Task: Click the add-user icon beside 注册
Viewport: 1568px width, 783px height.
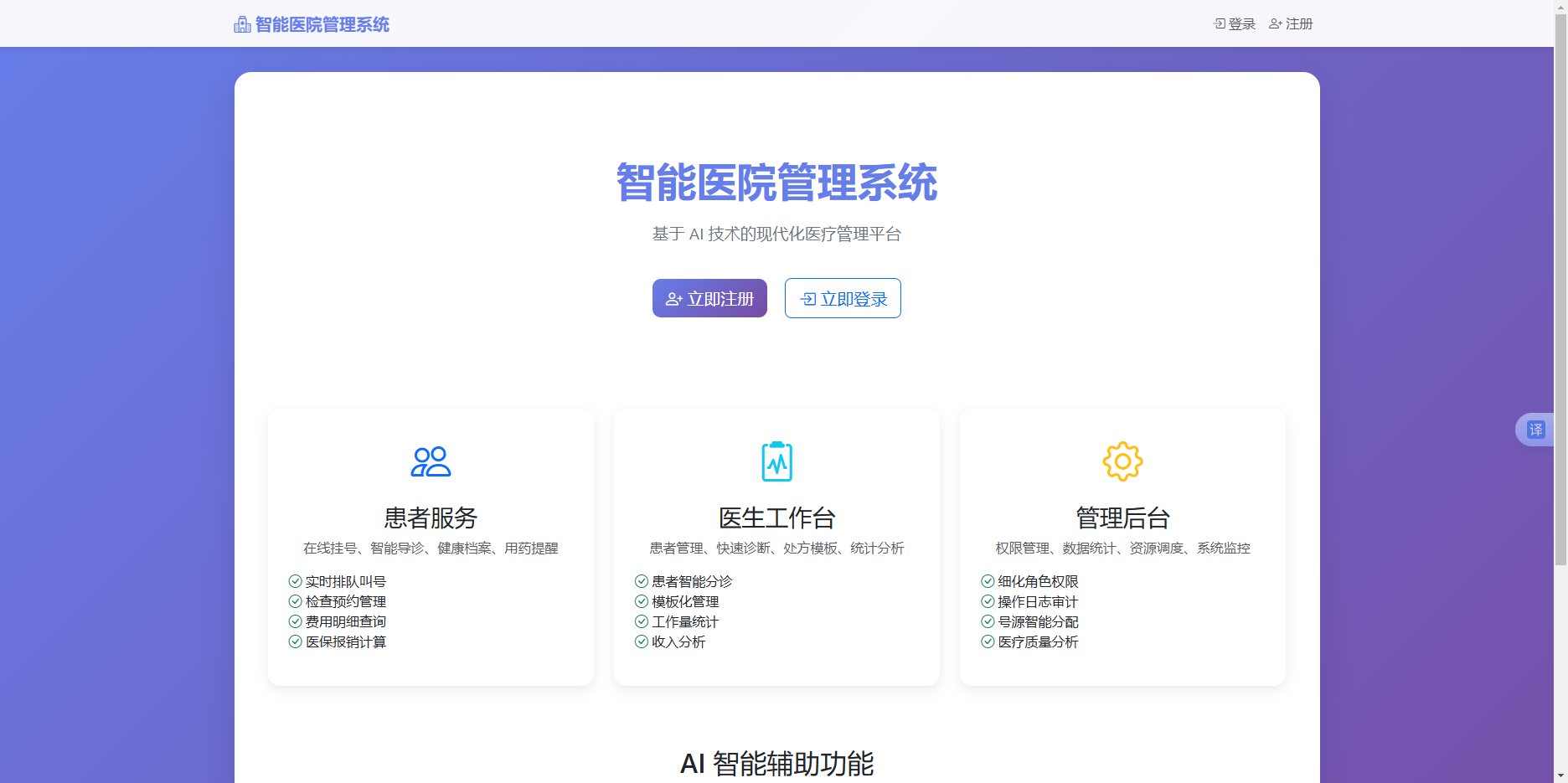Action: (1274, 24)
